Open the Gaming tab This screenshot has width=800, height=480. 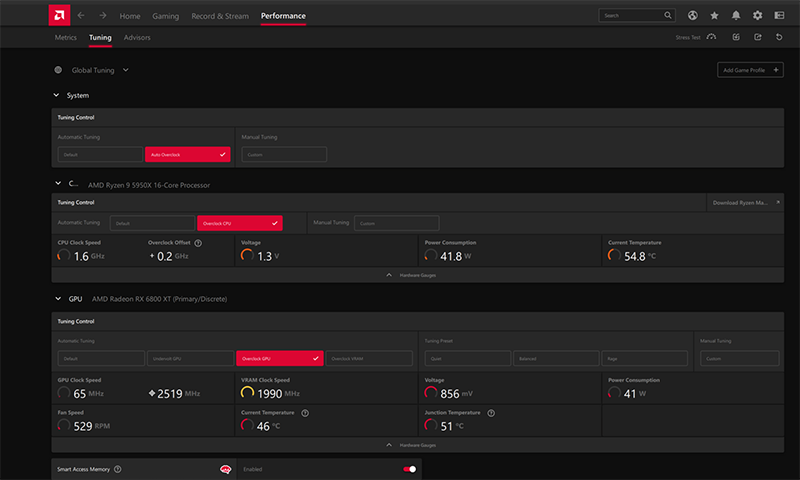coord(165,16)
